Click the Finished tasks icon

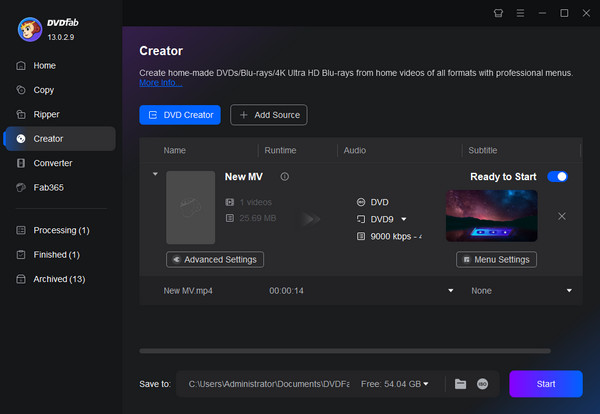[21, 255]
